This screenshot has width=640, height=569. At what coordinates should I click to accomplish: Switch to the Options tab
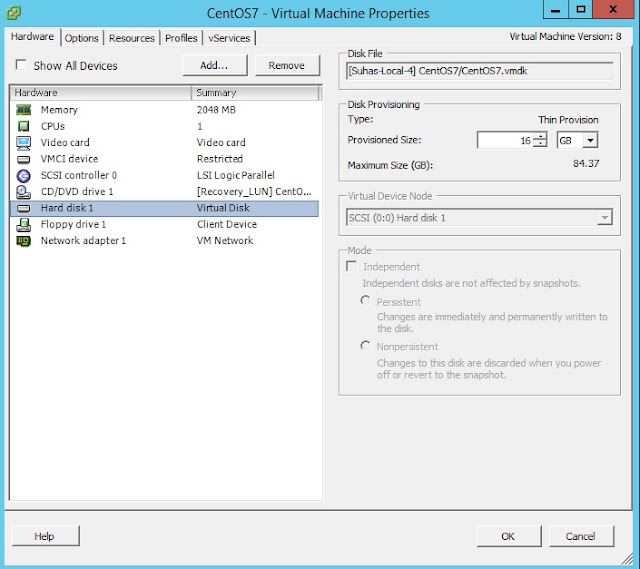(x=82, y=38)
